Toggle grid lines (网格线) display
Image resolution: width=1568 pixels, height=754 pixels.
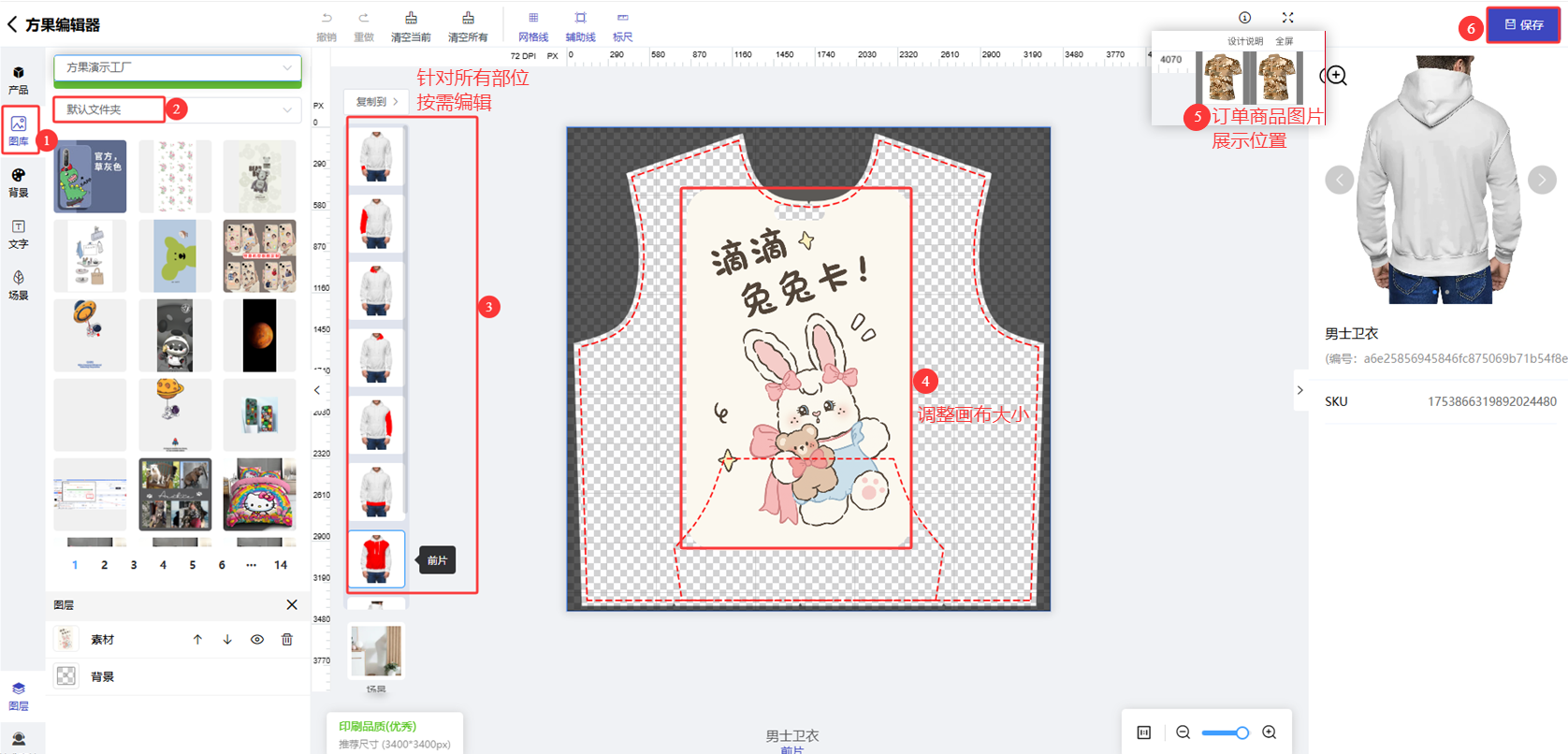click(533, 19)
